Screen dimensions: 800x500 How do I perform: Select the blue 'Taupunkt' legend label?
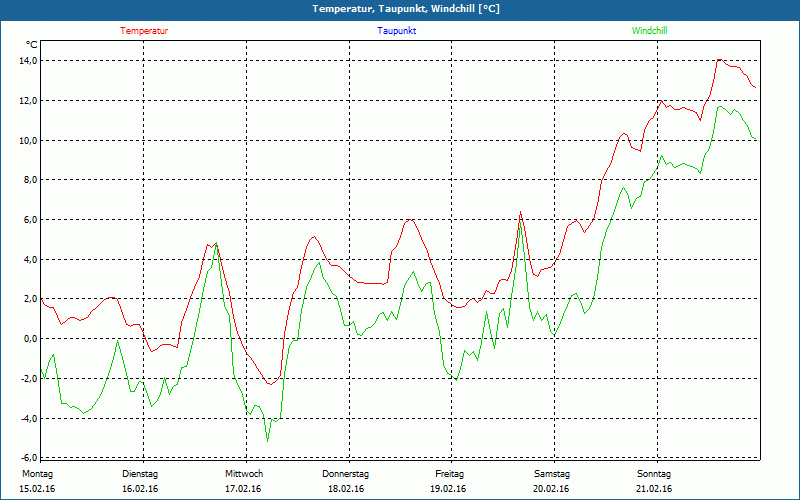[x=396, y=31]
